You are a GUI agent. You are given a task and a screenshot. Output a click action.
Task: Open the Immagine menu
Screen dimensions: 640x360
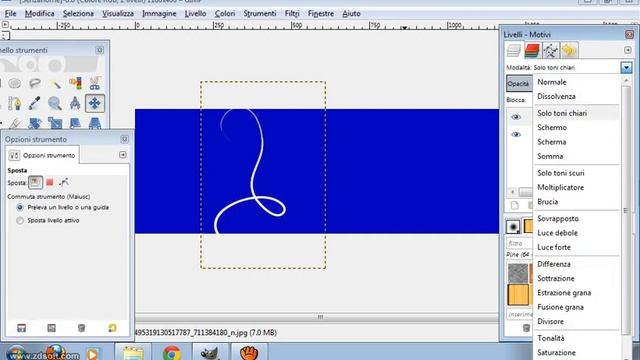click(x=159, y=13)
